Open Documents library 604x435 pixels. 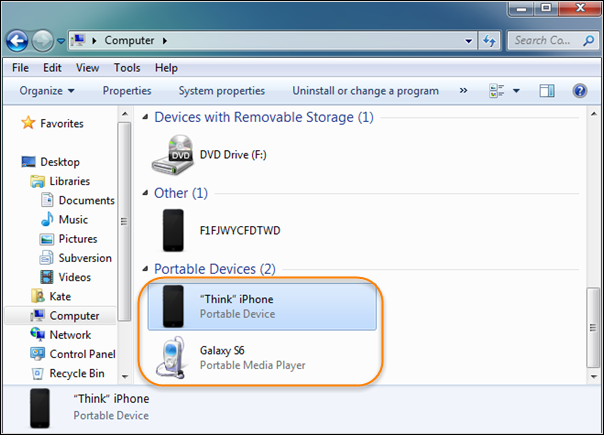click(x=86, y=200)
